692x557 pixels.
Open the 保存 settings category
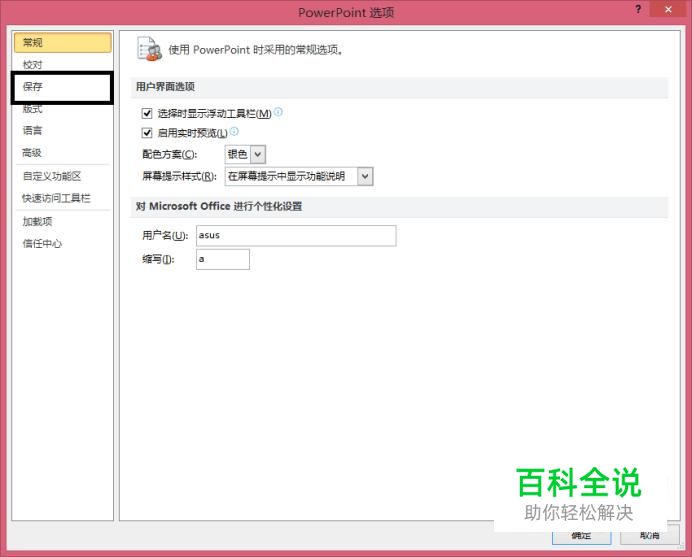63,87
